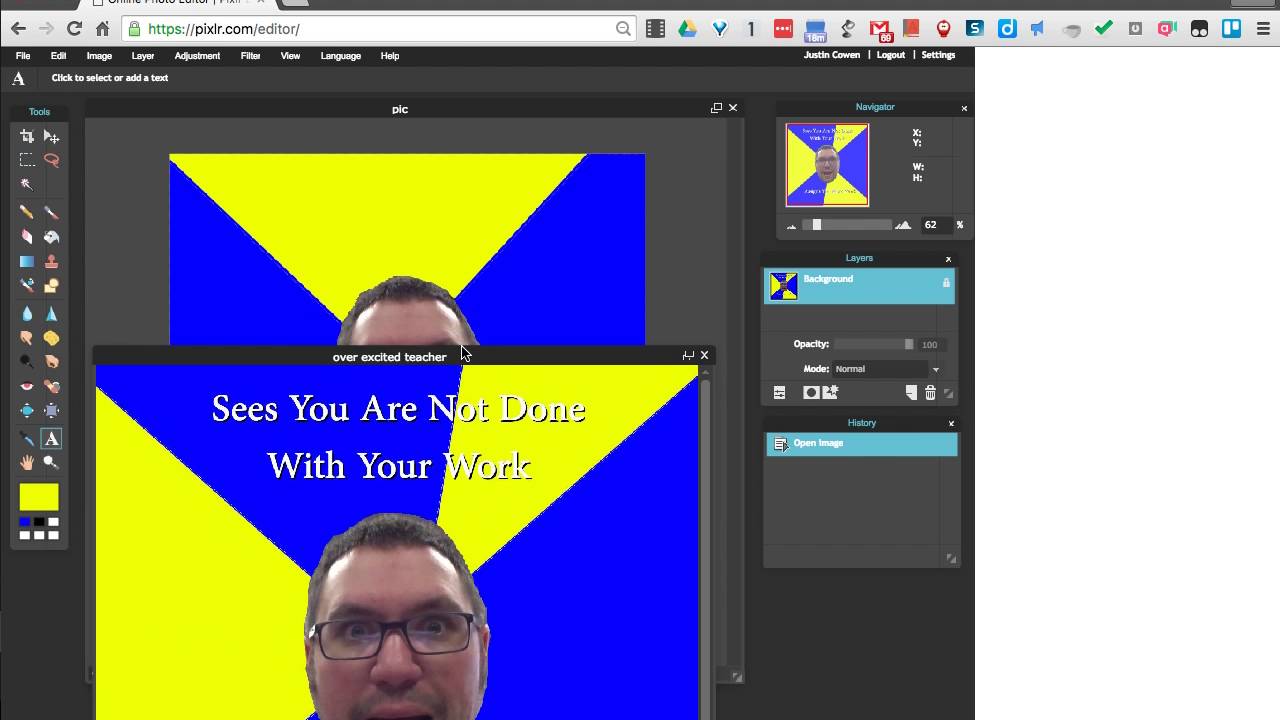Edit the Navigator zoom percentage field
Screen dimensions: 1280x720
tap(934, 225)
